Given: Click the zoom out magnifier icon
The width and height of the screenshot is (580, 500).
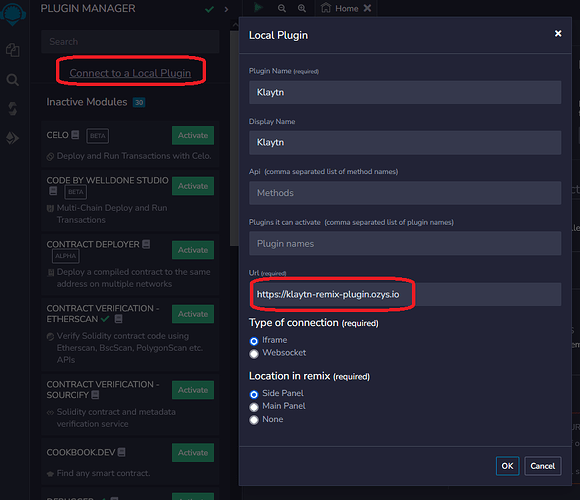Looking at the screenshot, I should (281, 8).
